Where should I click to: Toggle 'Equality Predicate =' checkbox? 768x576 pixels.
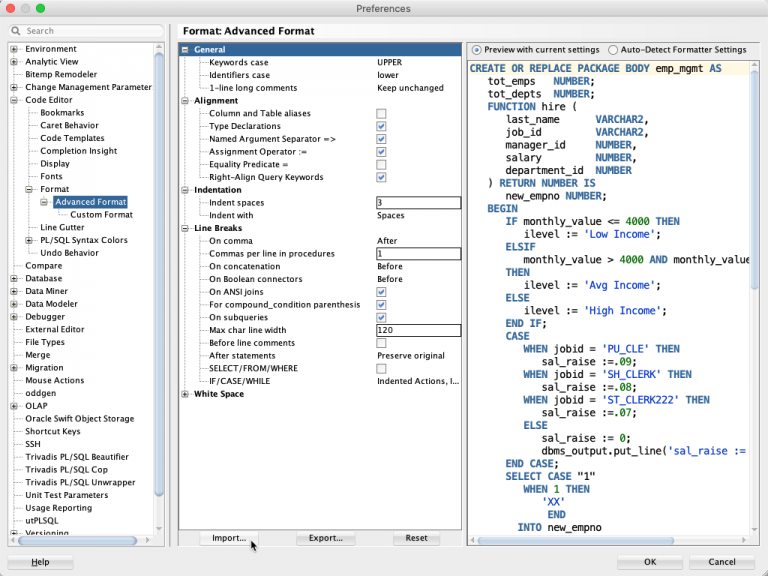point(381,165)
